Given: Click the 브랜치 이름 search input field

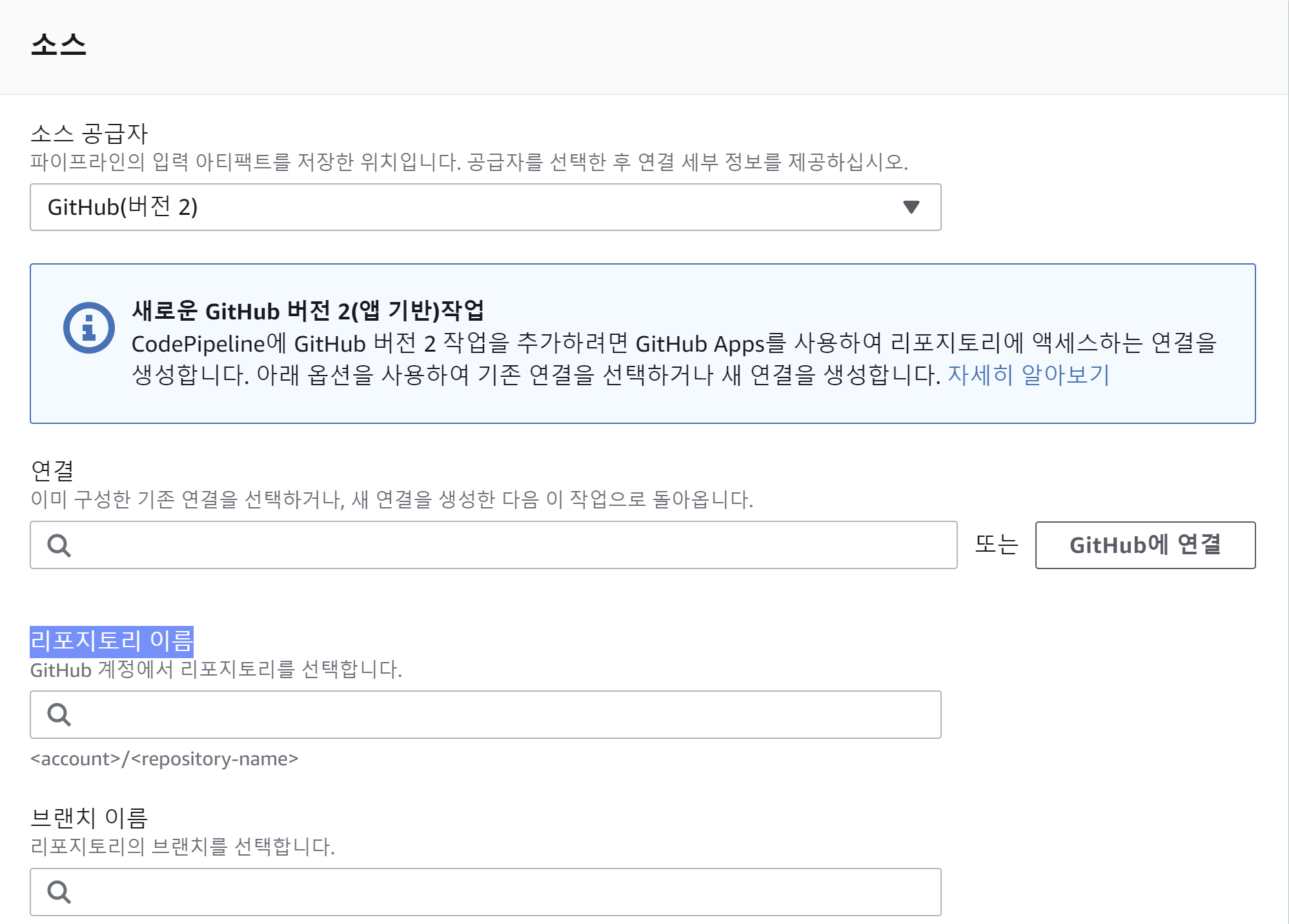Looking at the screenshot, I should pos(485,892).
